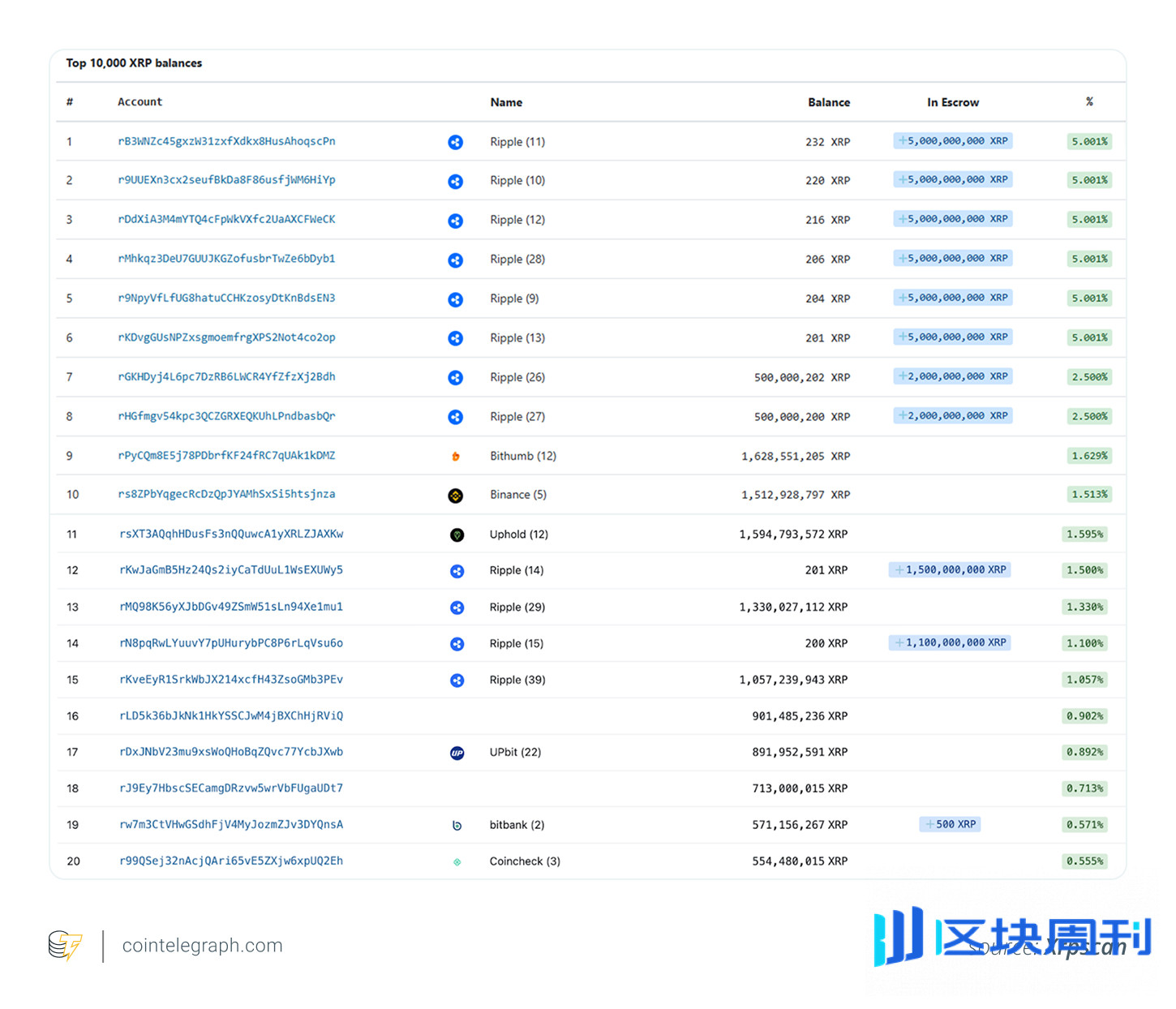
Task: Click the Uphold logo icon in row 11
Action: pyautogui.click(x=457, y=535)
